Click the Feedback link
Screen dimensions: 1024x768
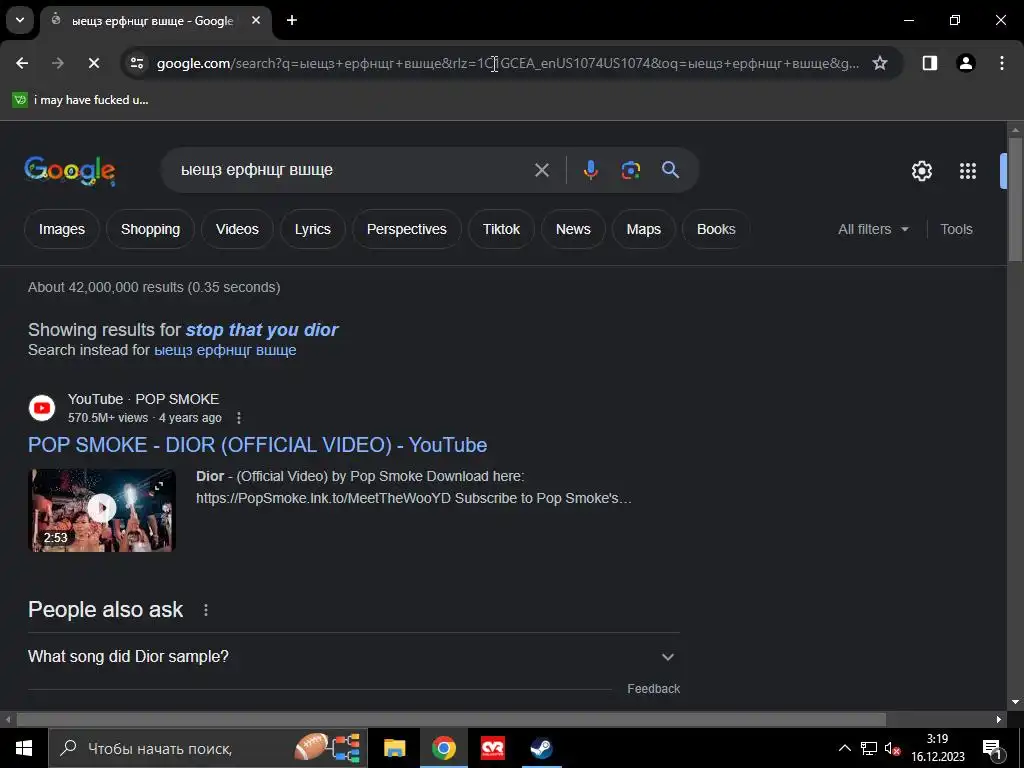click(653, 689)
